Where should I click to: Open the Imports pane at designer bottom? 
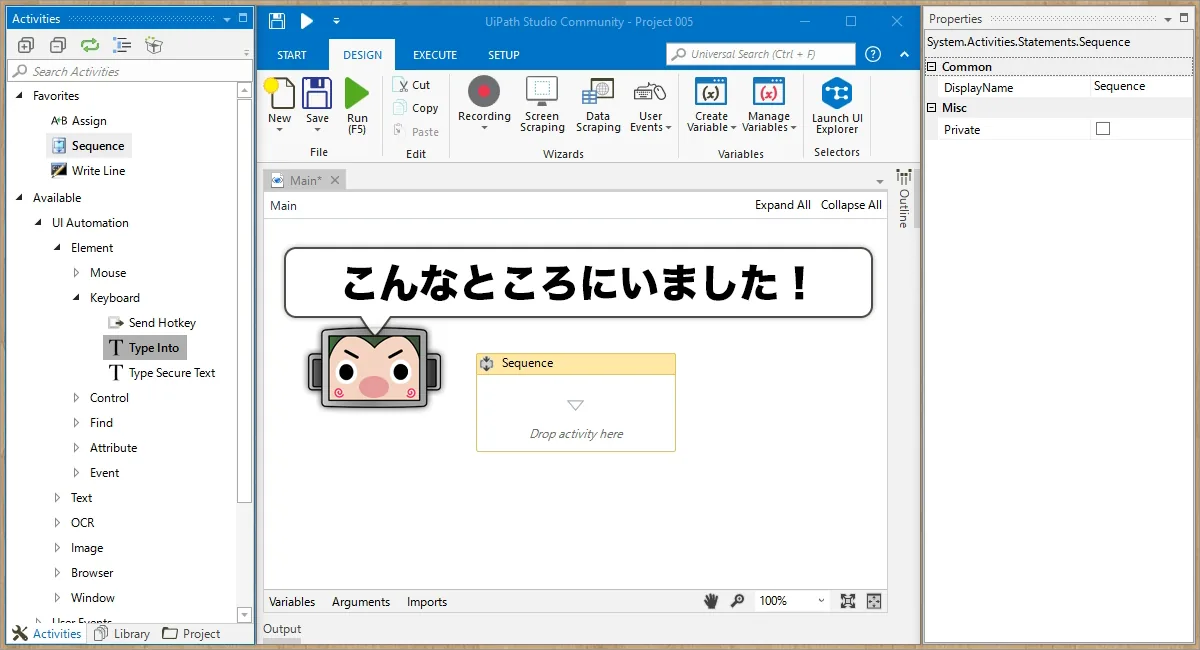[427, 602]
